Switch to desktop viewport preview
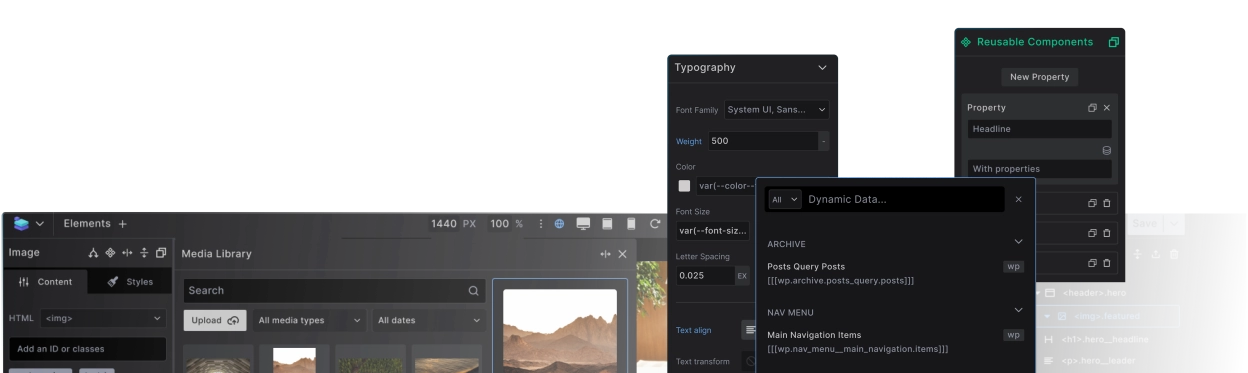The image size is (1248, 373). click(x=583, y=223)
